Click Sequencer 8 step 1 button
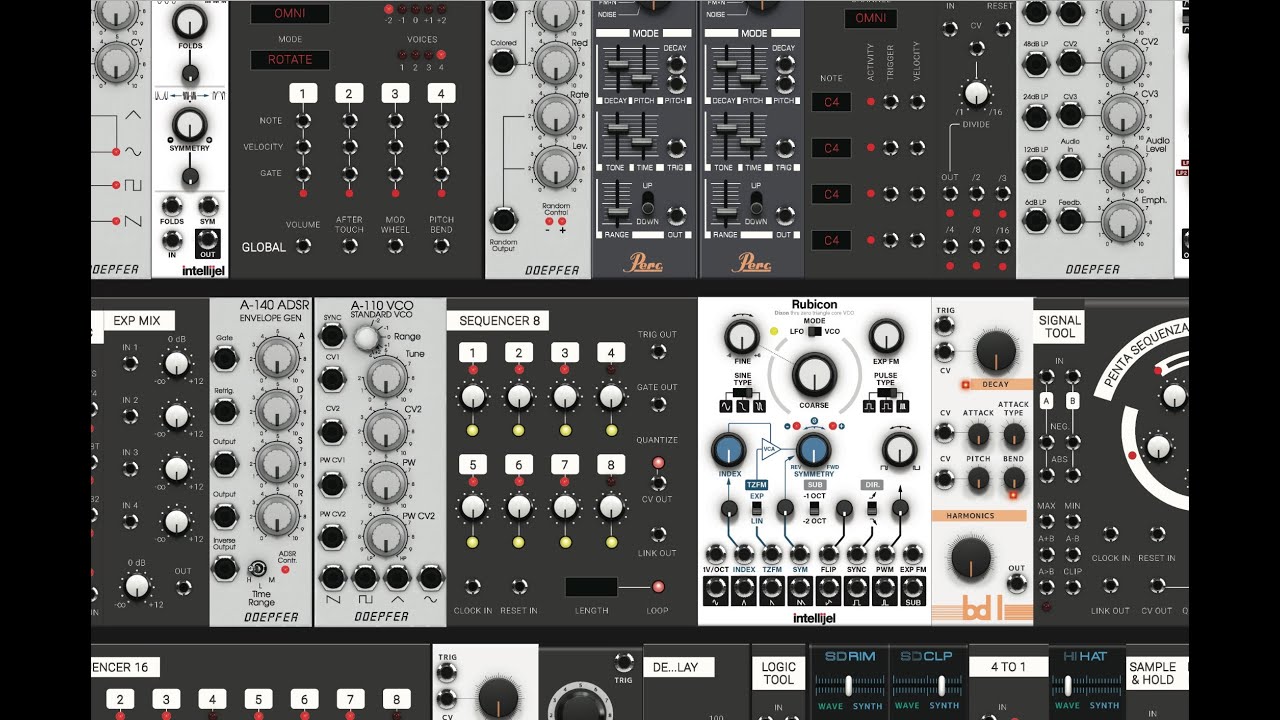Screen dimensions: 1280x720 (x=473, y=353)
